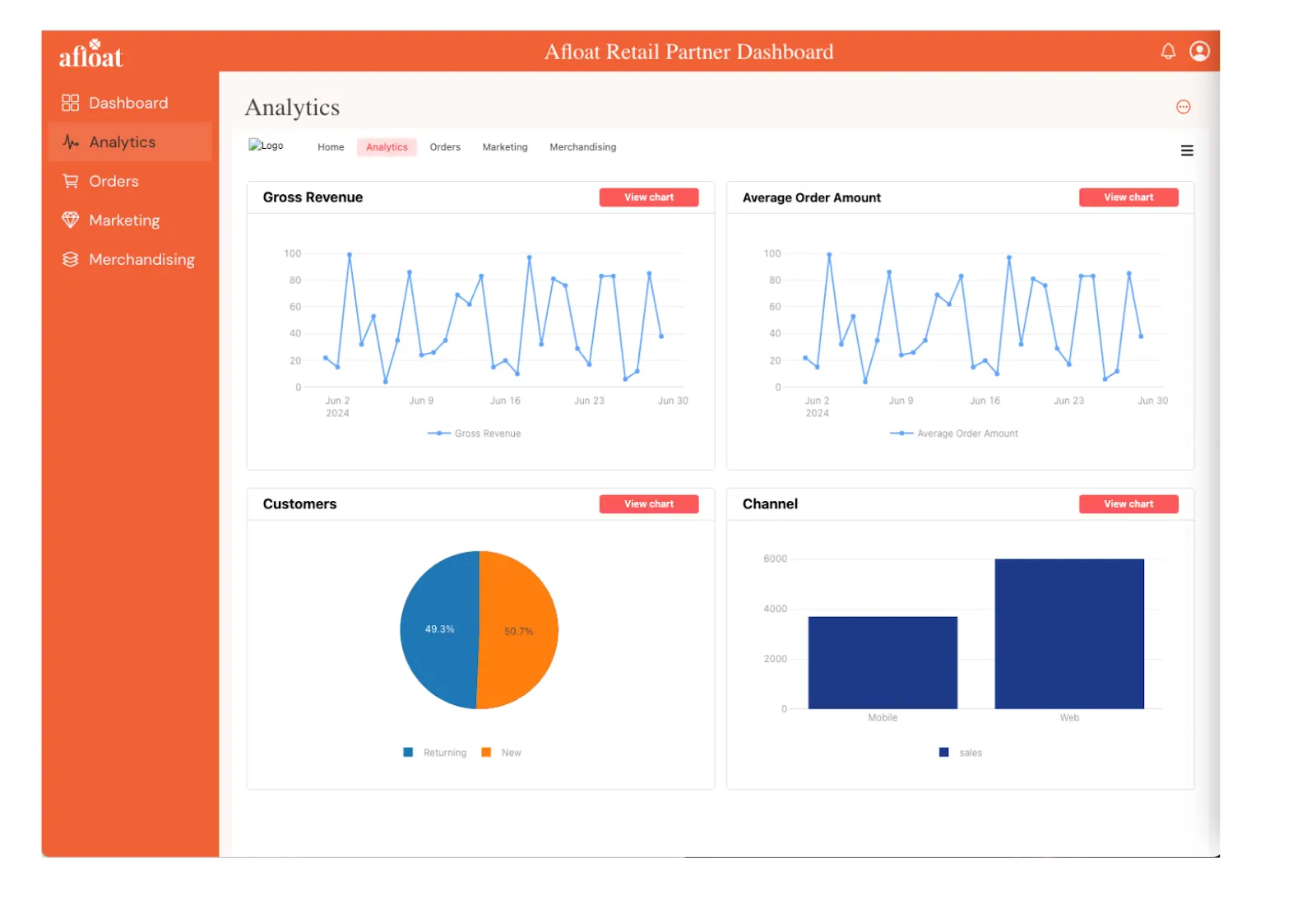View chart for Customers
Image resolution: width=1316 pixels, height=923 pixels.
[x=649, y=504]
